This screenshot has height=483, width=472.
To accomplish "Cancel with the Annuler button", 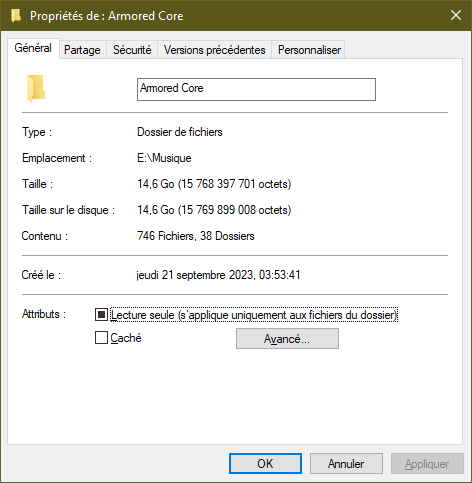I will pos(346,463).
